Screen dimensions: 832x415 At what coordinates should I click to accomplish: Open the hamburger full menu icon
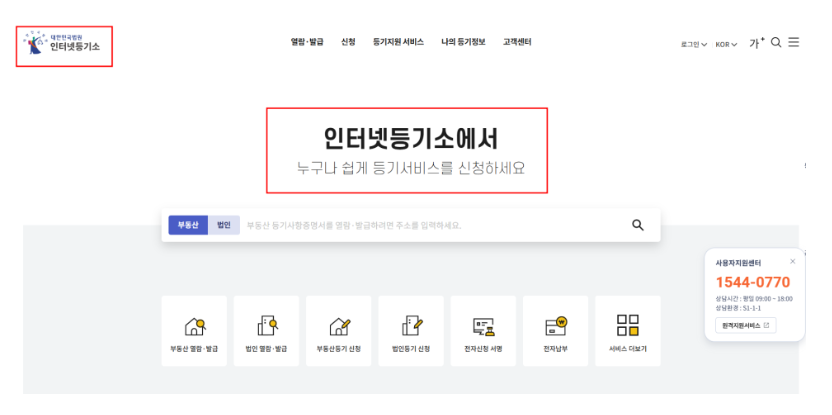[x=793, y=42]
